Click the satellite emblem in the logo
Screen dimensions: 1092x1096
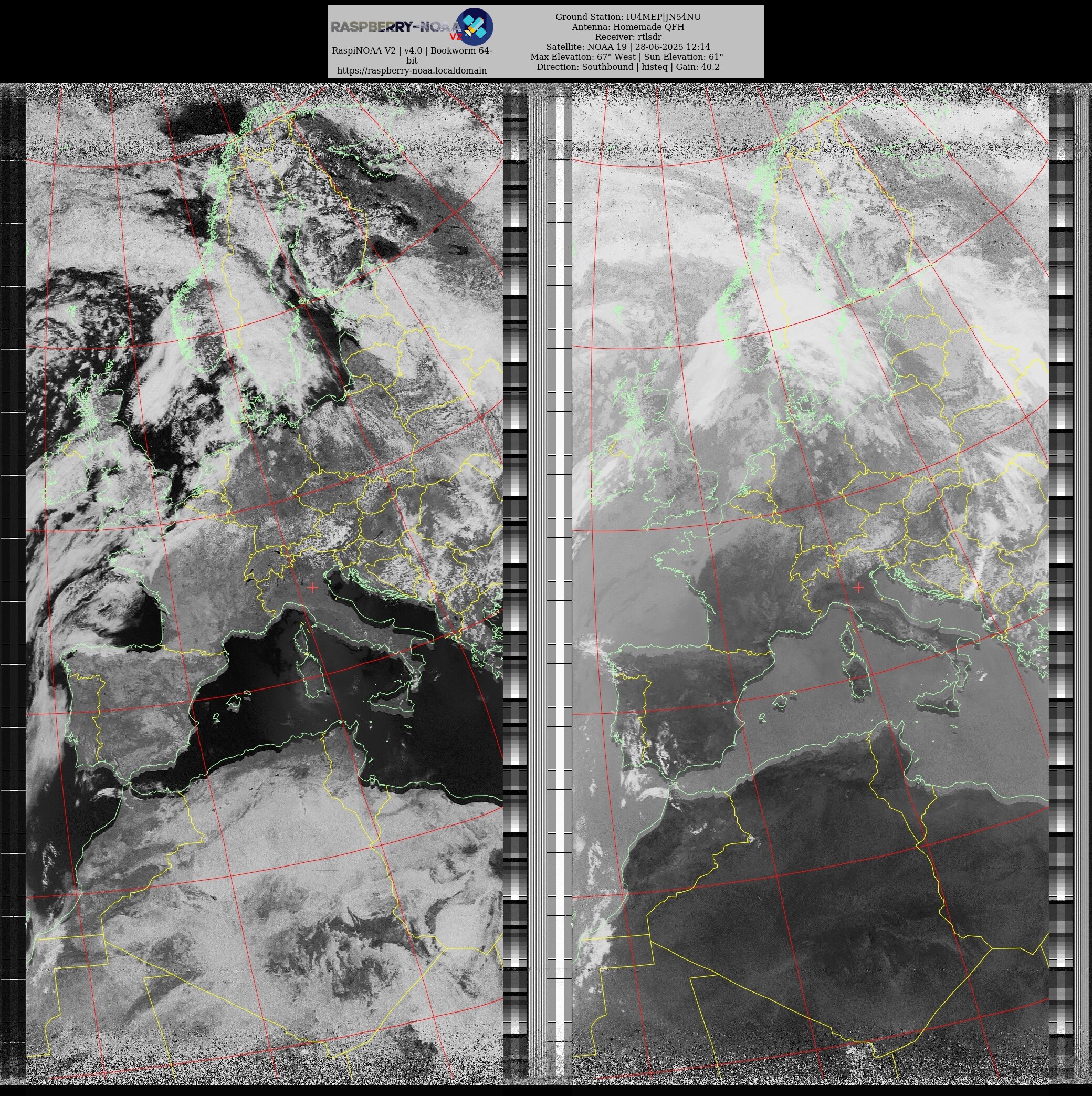475,26
